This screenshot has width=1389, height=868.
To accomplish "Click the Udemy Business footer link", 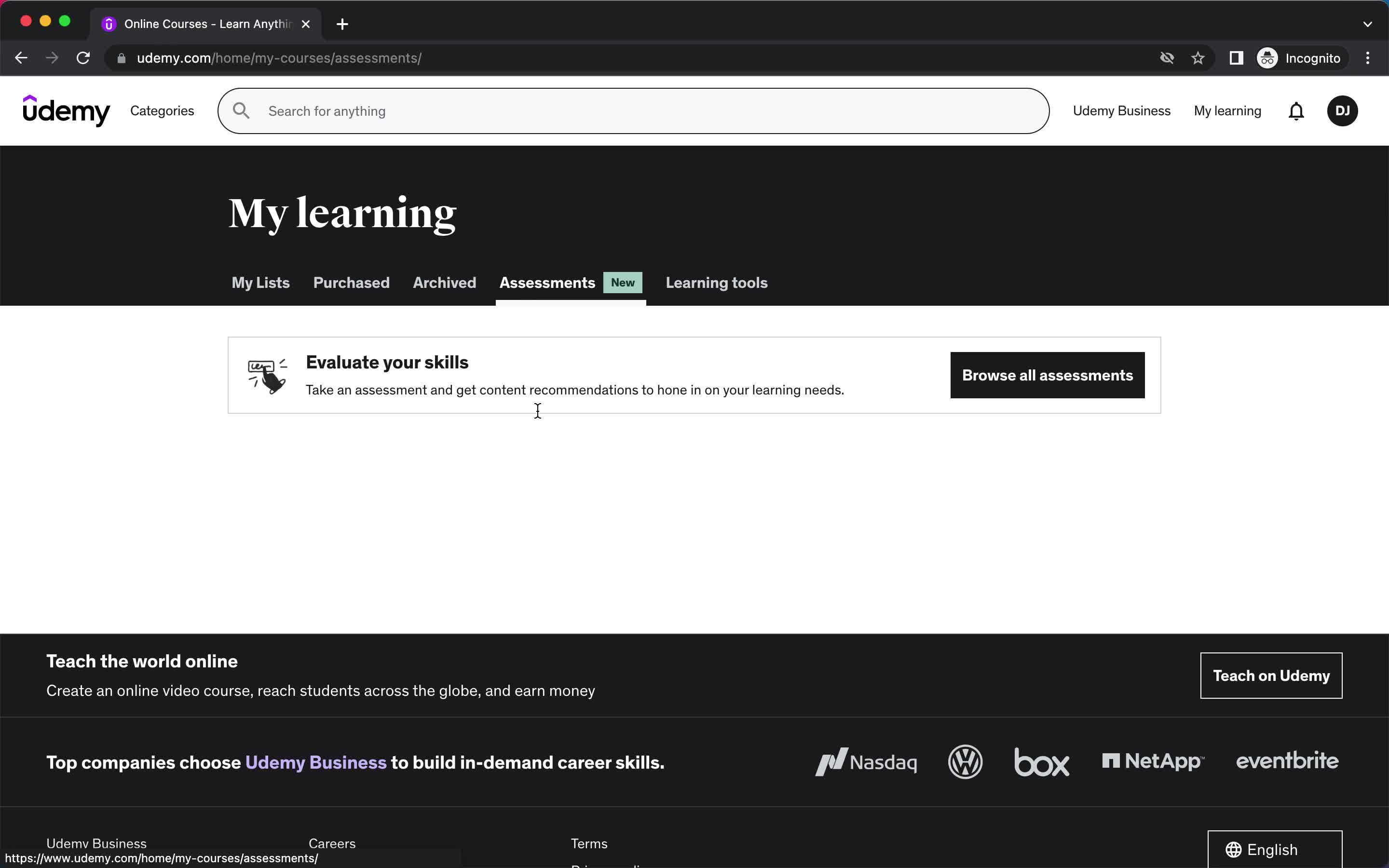I will (96, 843).
